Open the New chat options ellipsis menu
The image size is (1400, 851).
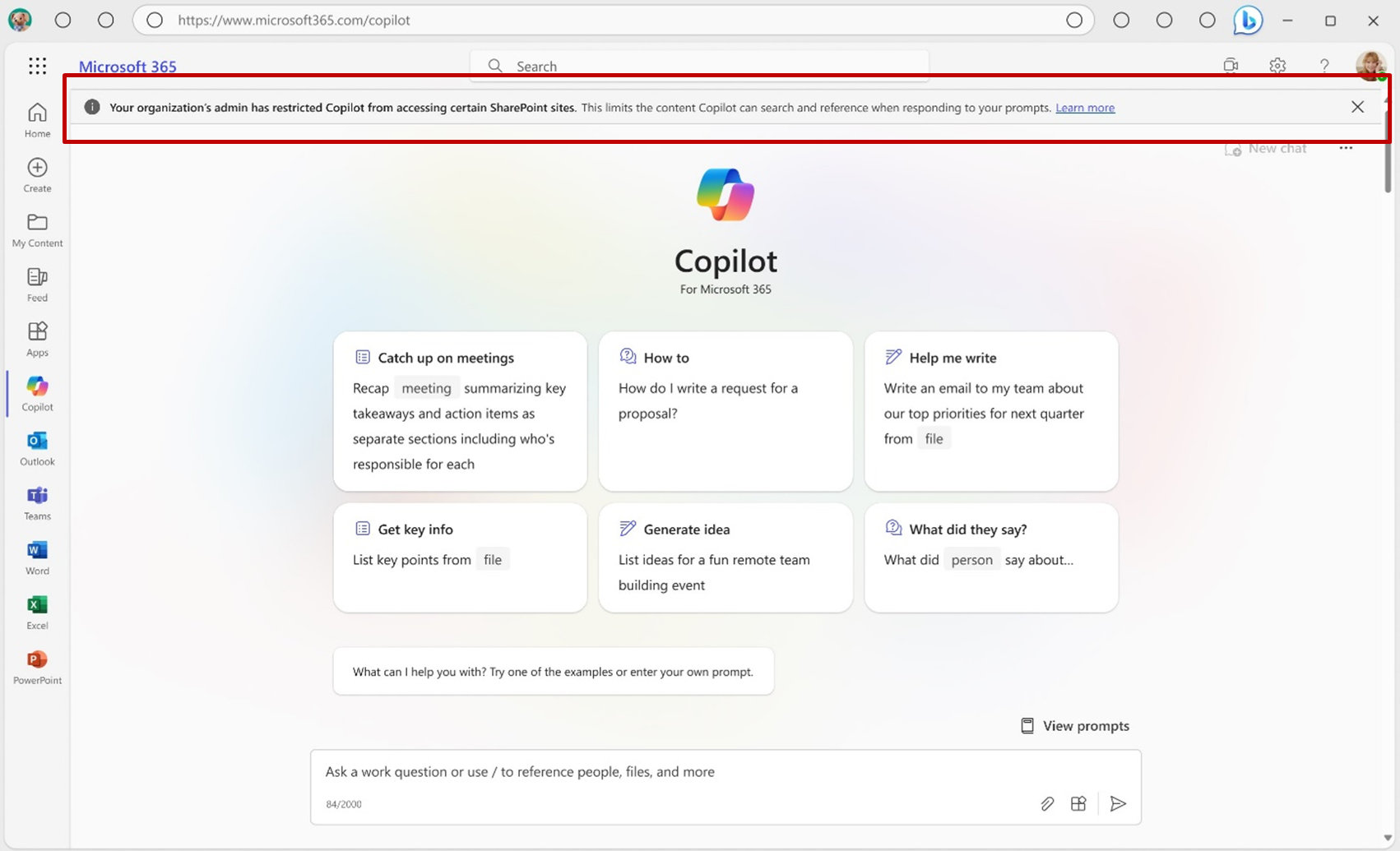pyautogui.click(x=1347, y=148)
